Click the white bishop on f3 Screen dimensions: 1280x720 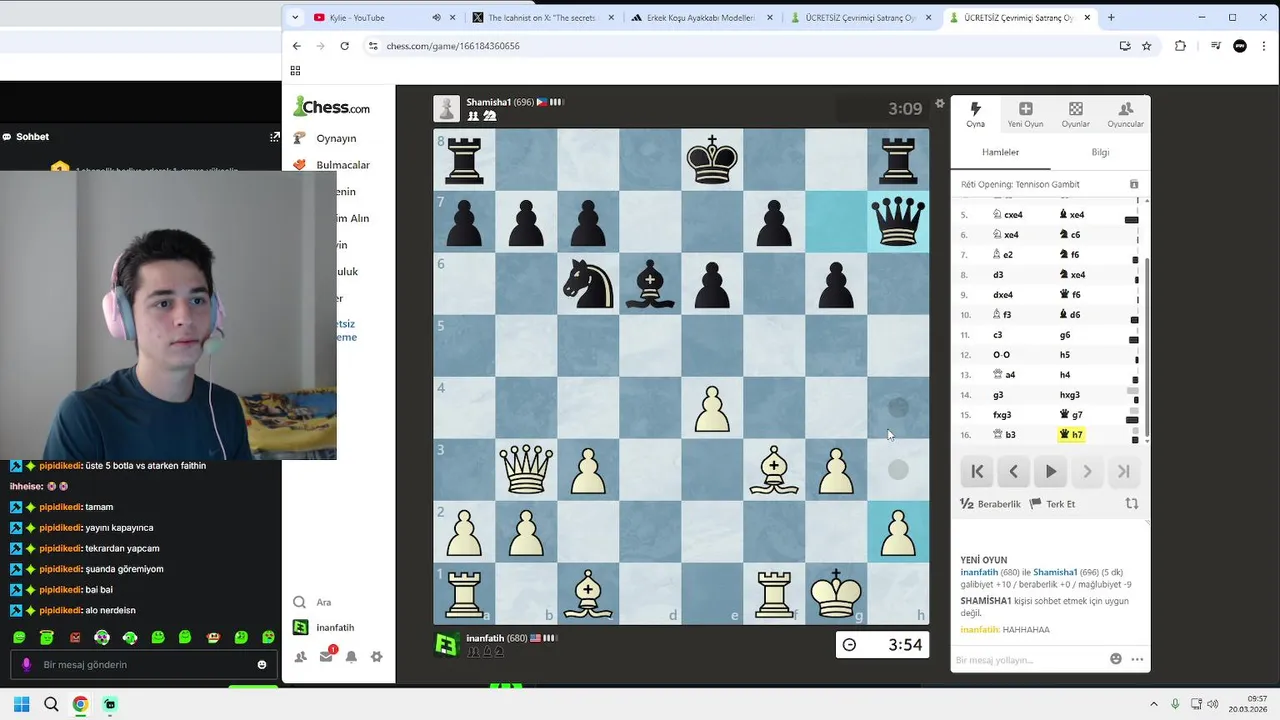774,469
